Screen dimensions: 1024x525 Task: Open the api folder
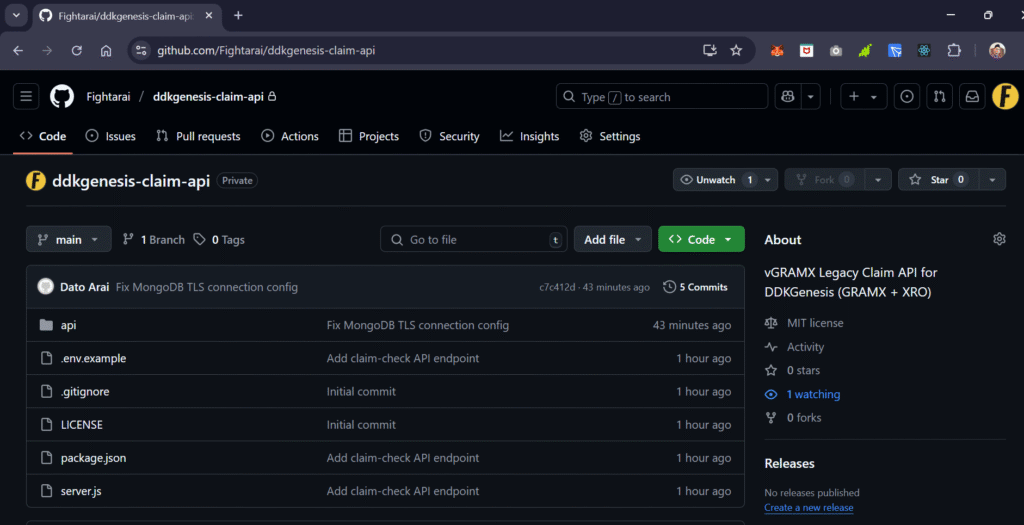(69, 325)
